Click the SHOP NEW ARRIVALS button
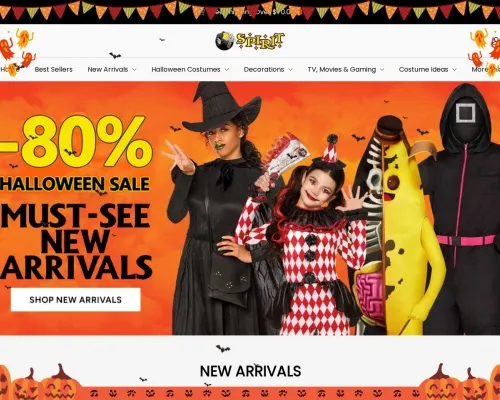The image size is (500, 400). point(76,300)
